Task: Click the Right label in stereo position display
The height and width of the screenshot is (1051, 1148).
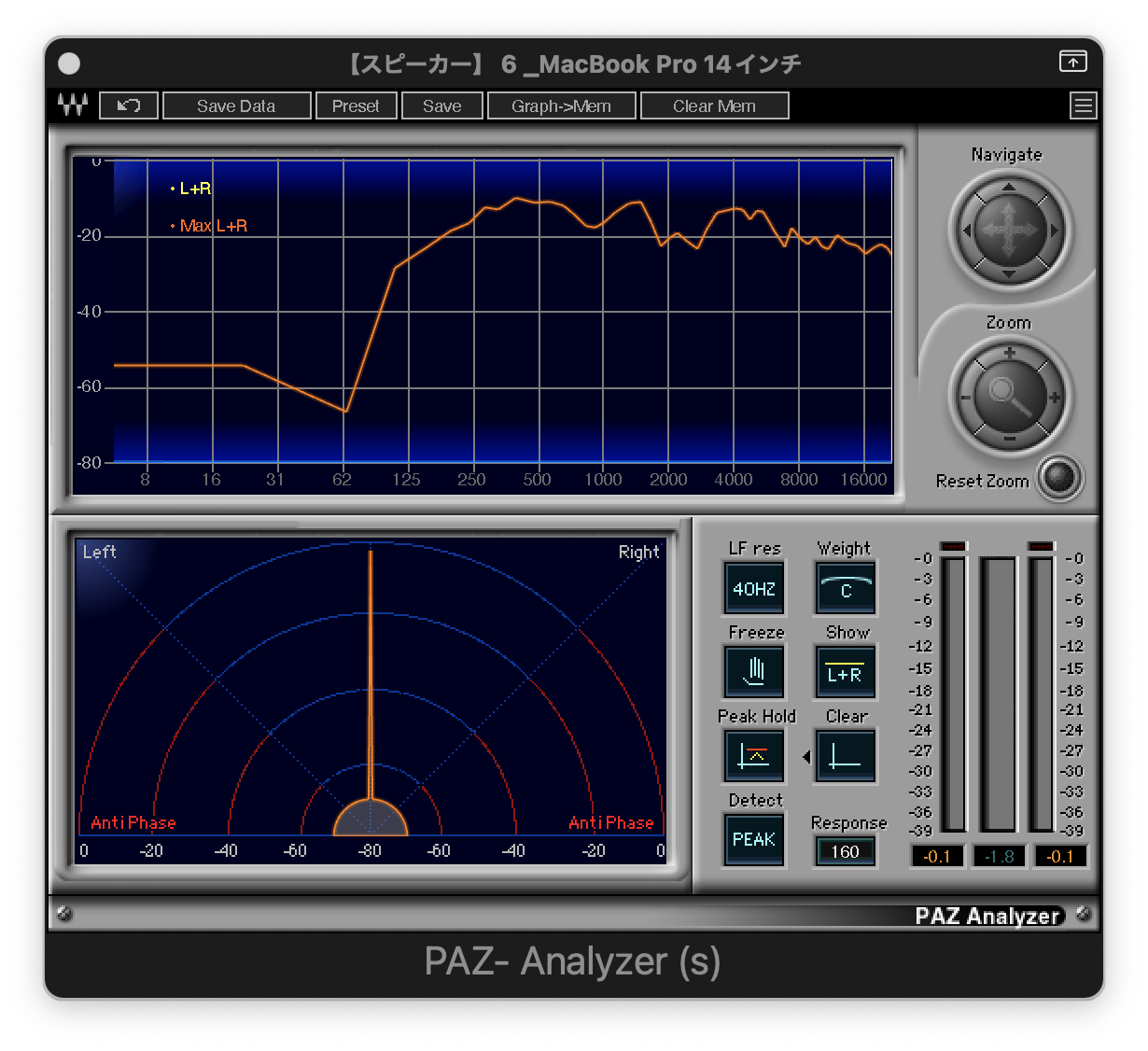Action: pyautogui.click(x=638, y=552)
